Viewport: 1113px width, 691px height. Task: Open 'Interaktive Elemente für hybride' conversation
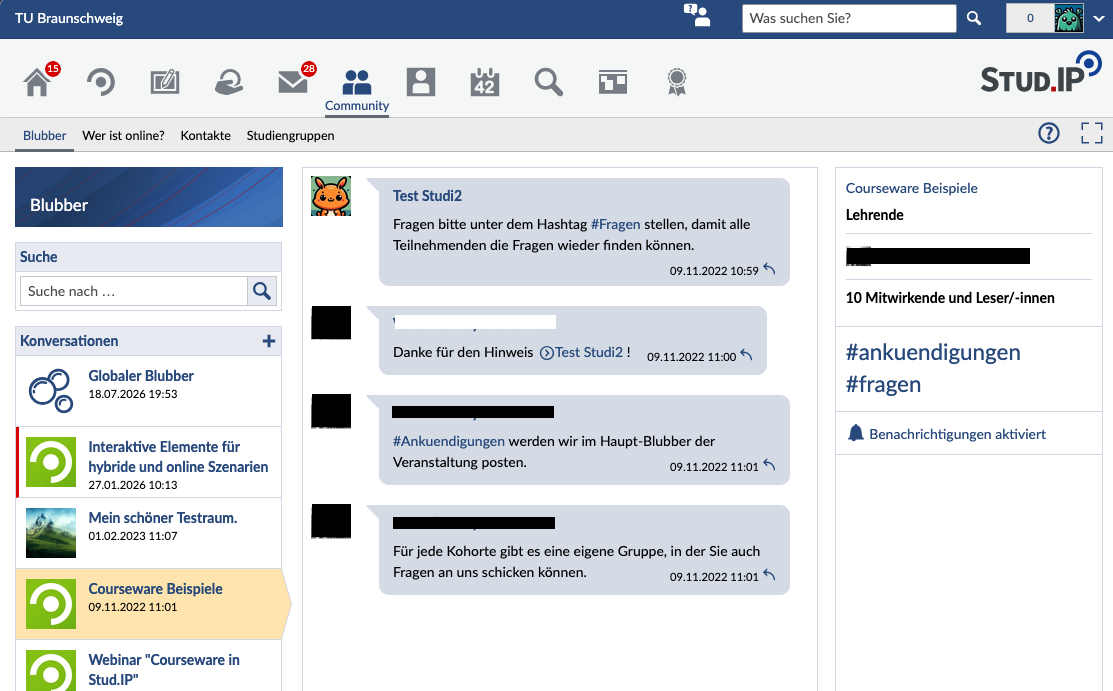click(148, 462)
